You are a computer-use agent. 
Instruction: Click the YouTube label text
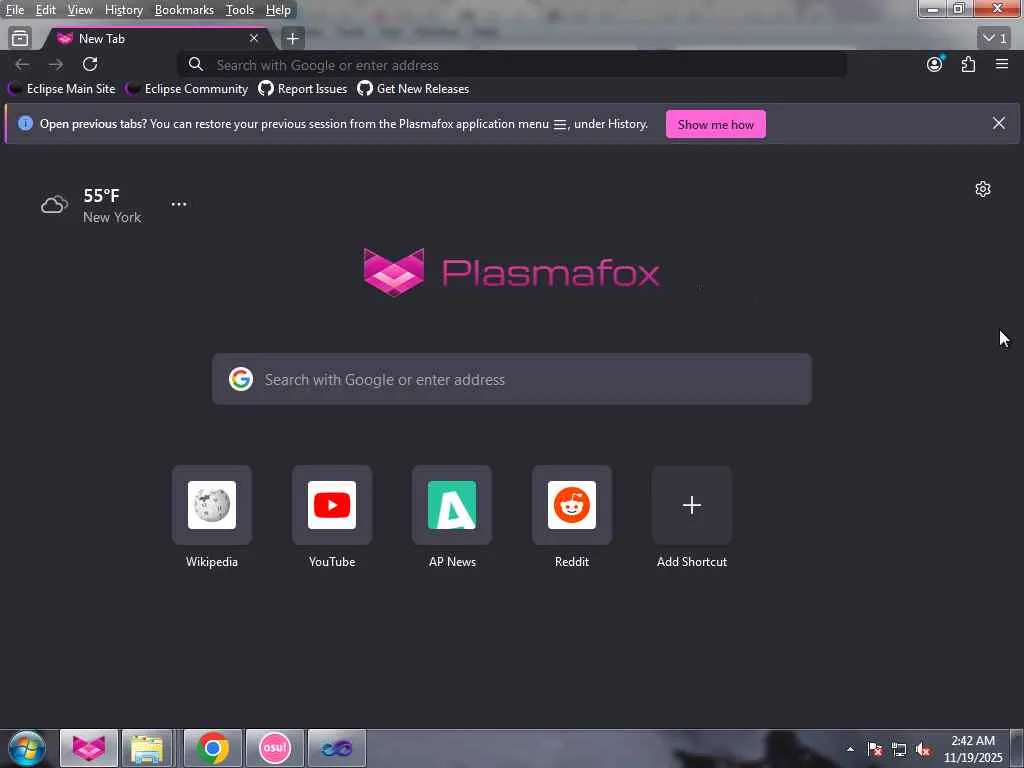(x=332, y=562)
